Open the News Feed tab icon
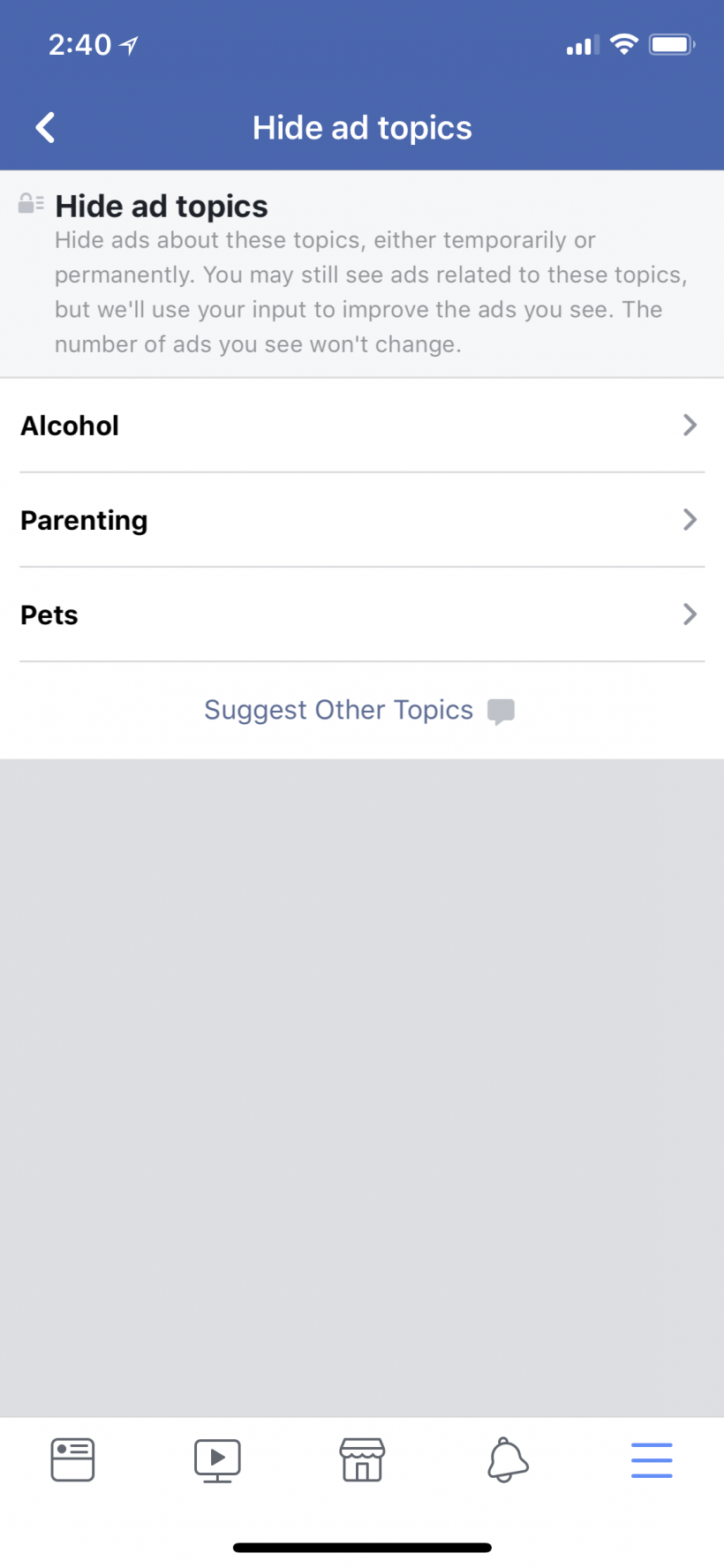Viewport: 724px width, 1568px height. 72,1459
